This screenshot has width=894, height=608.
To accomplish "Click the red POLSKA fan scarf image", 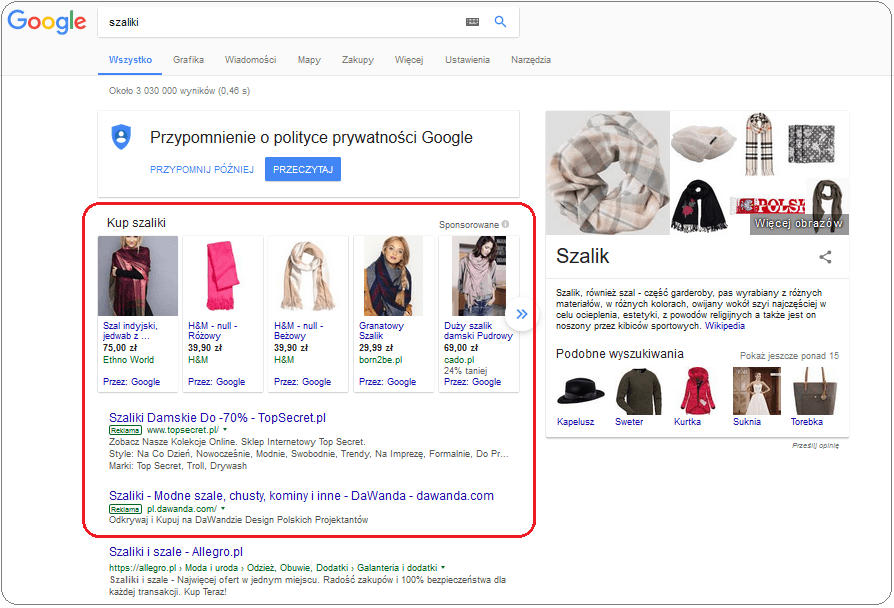I will 767,206.
